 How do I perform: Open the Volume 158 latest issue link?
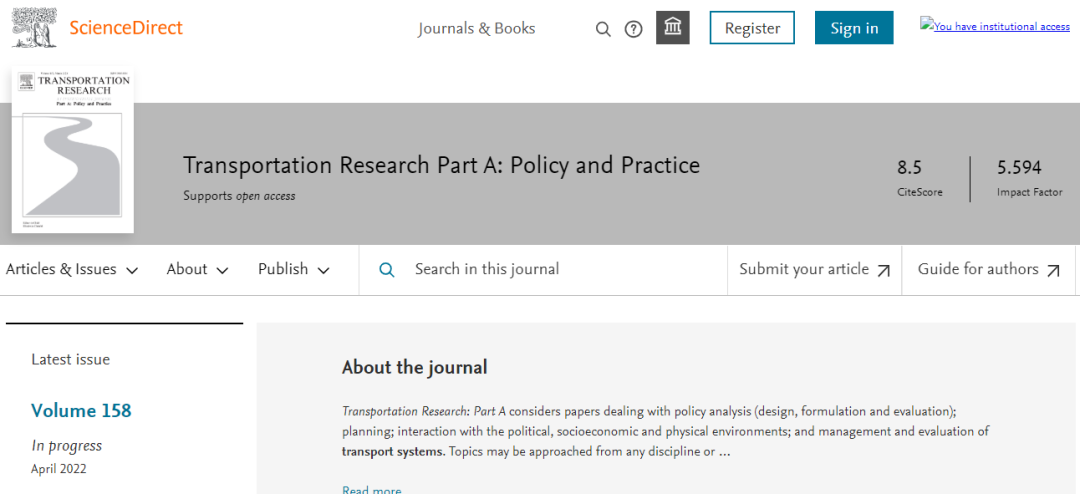point(81,411)
